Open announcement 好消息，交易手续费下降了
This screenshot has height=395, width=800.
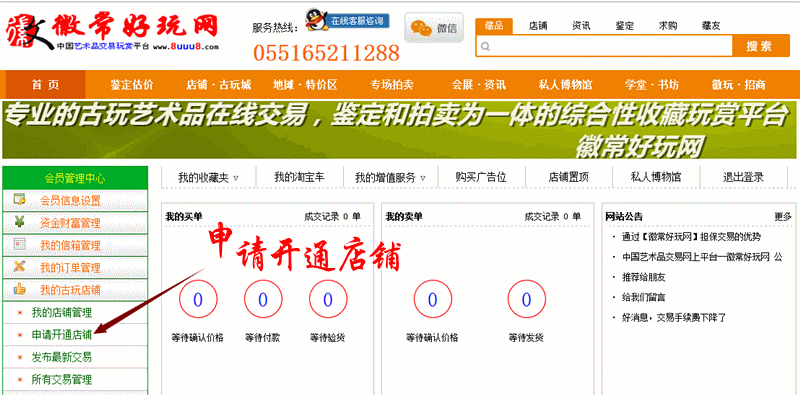click(x=673, y=317)
